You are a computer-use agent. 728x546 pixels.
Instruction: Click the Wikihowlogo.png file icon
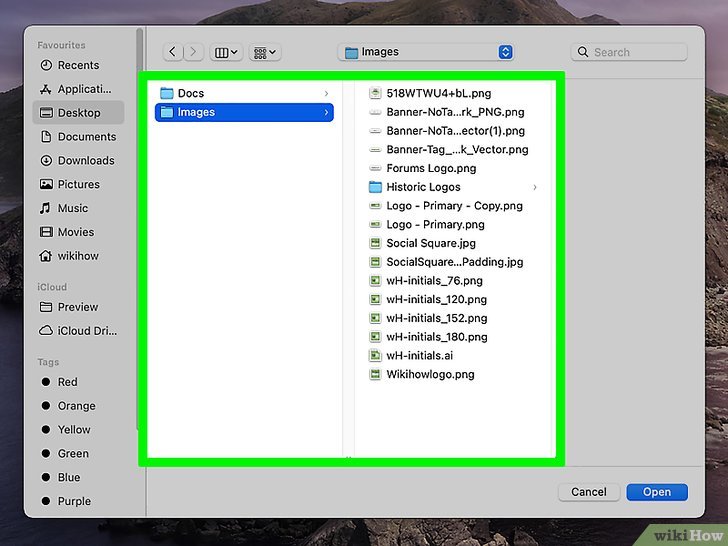(375, 374)
